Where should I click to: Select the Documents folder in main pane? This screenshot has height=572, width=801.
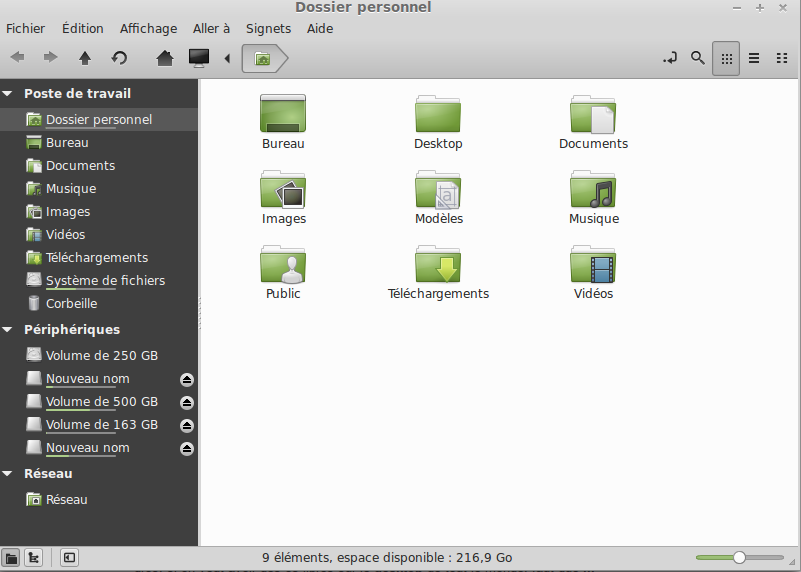click(593, 122)
